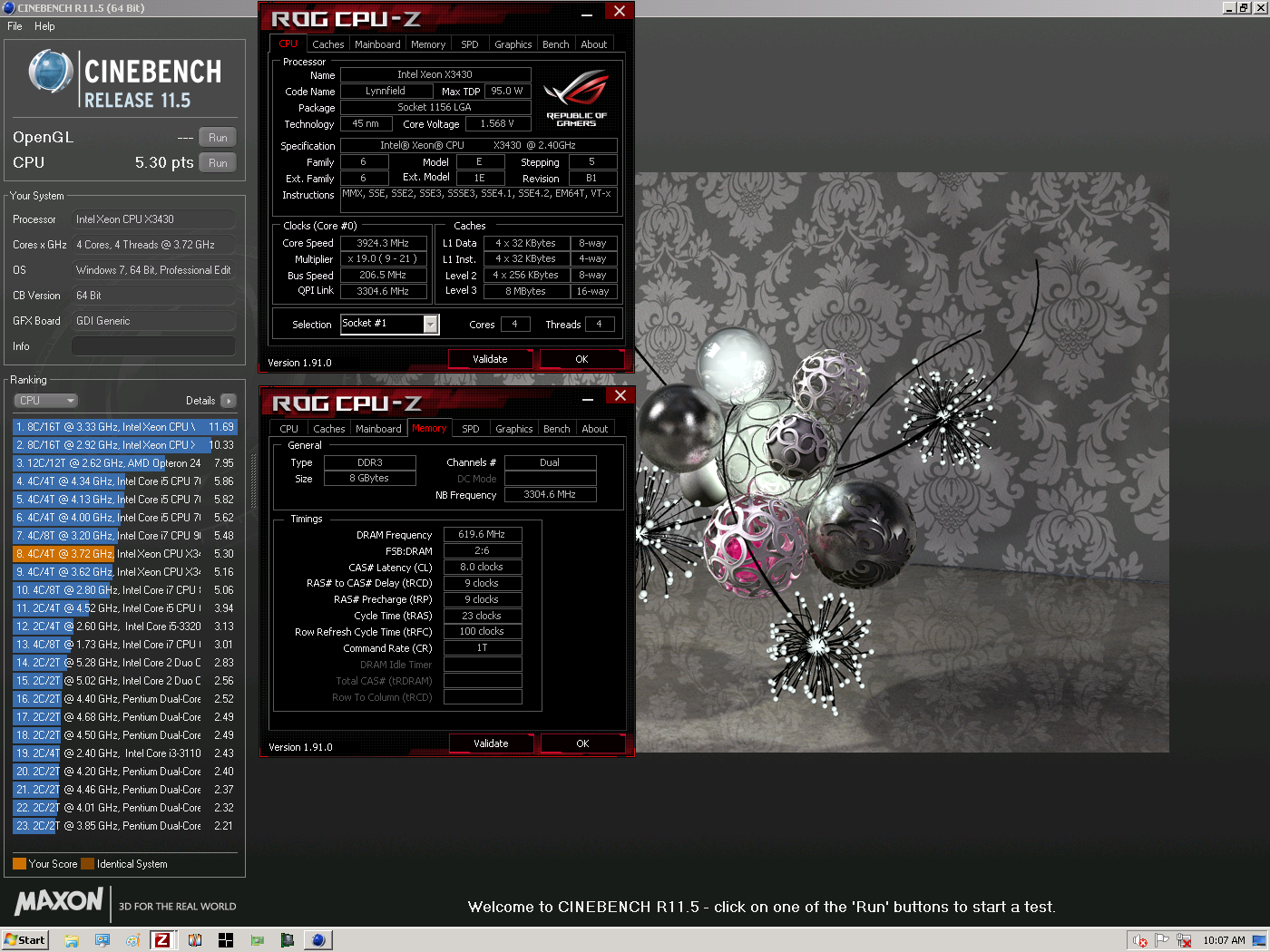Click the Identical System brown legend swatch
This screenshot has height=952, width=1270.
click(87, 864)
